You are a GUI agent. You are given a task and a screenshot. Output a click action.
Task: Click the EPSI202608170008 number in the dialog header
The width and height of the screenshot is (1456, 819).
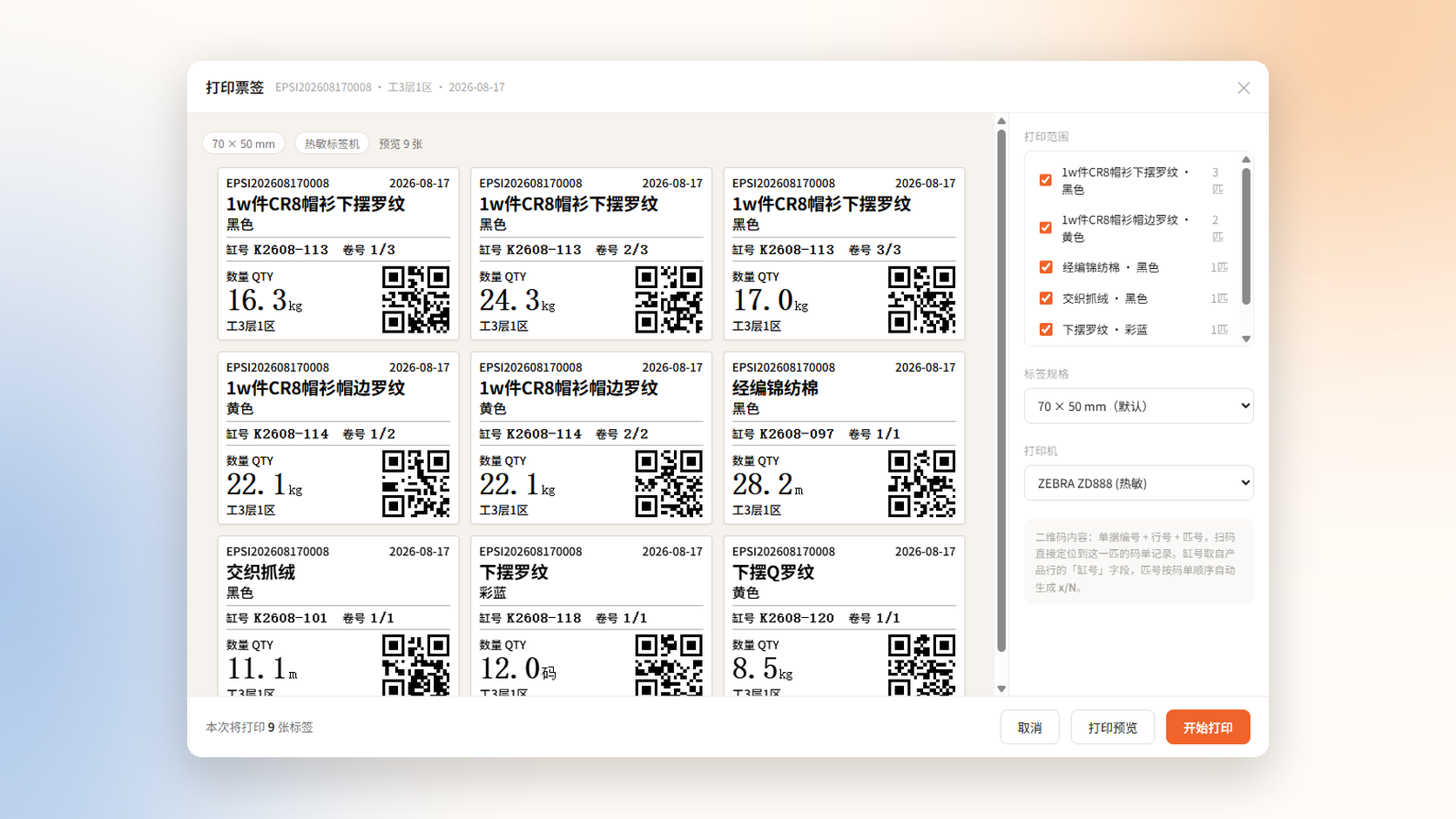323,88
